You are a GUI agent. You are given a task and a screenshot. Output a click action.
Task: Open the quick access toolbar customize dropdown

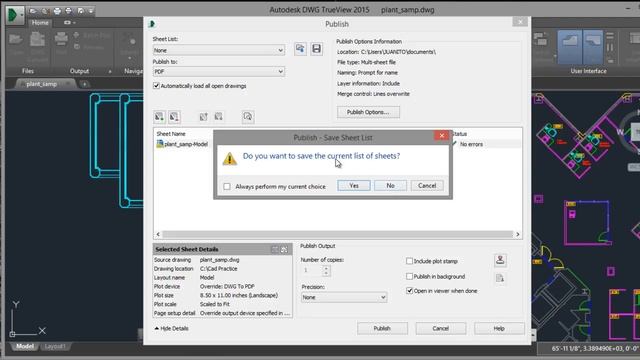(91, 11)
